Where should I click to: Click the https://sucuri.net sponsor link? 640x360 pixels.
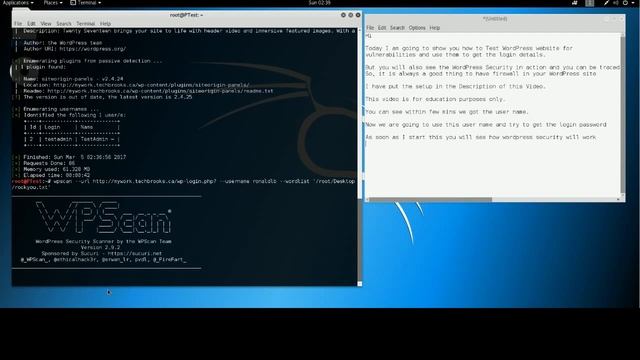point(135,253)
